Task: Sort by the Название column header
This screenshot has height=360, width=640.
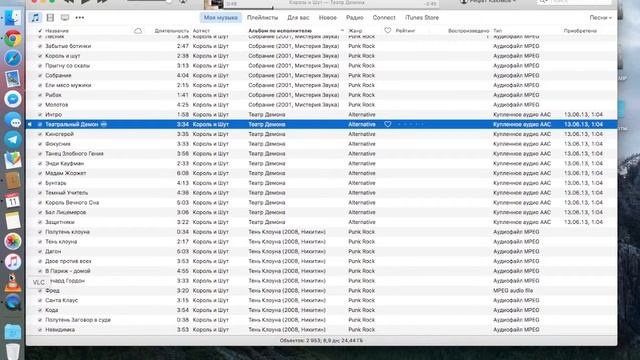Action: click(x=57, y=31)
